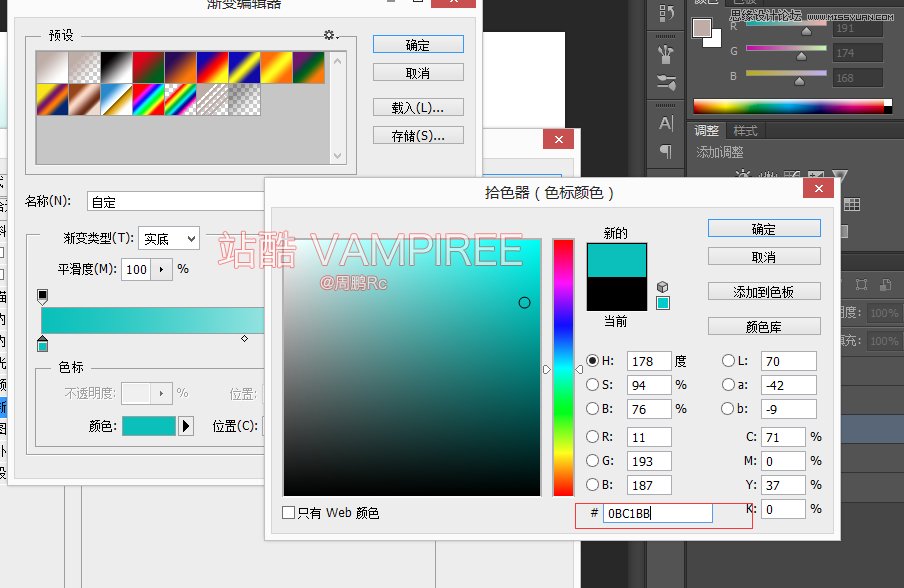Enable the 只有 Web 颜色 checkbox
The width and height of the screenshot is (904, 588).
click(x=288, y=512)
